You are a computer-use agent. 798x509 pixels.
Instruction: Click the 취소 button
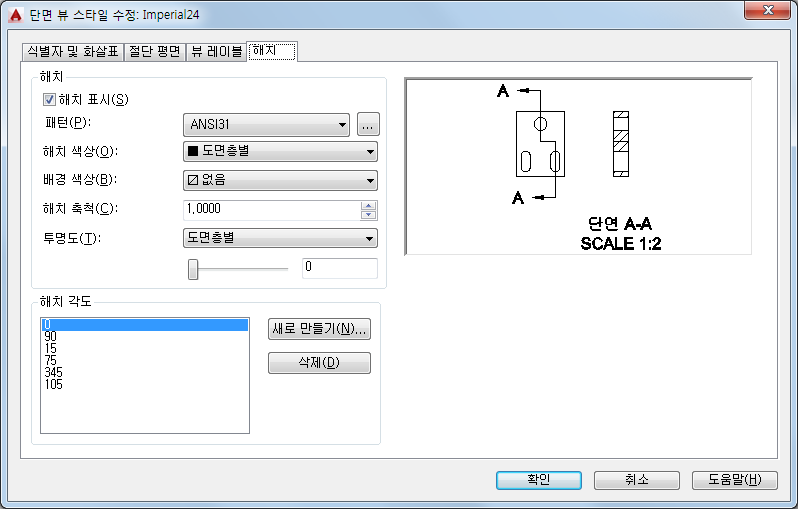637,480
